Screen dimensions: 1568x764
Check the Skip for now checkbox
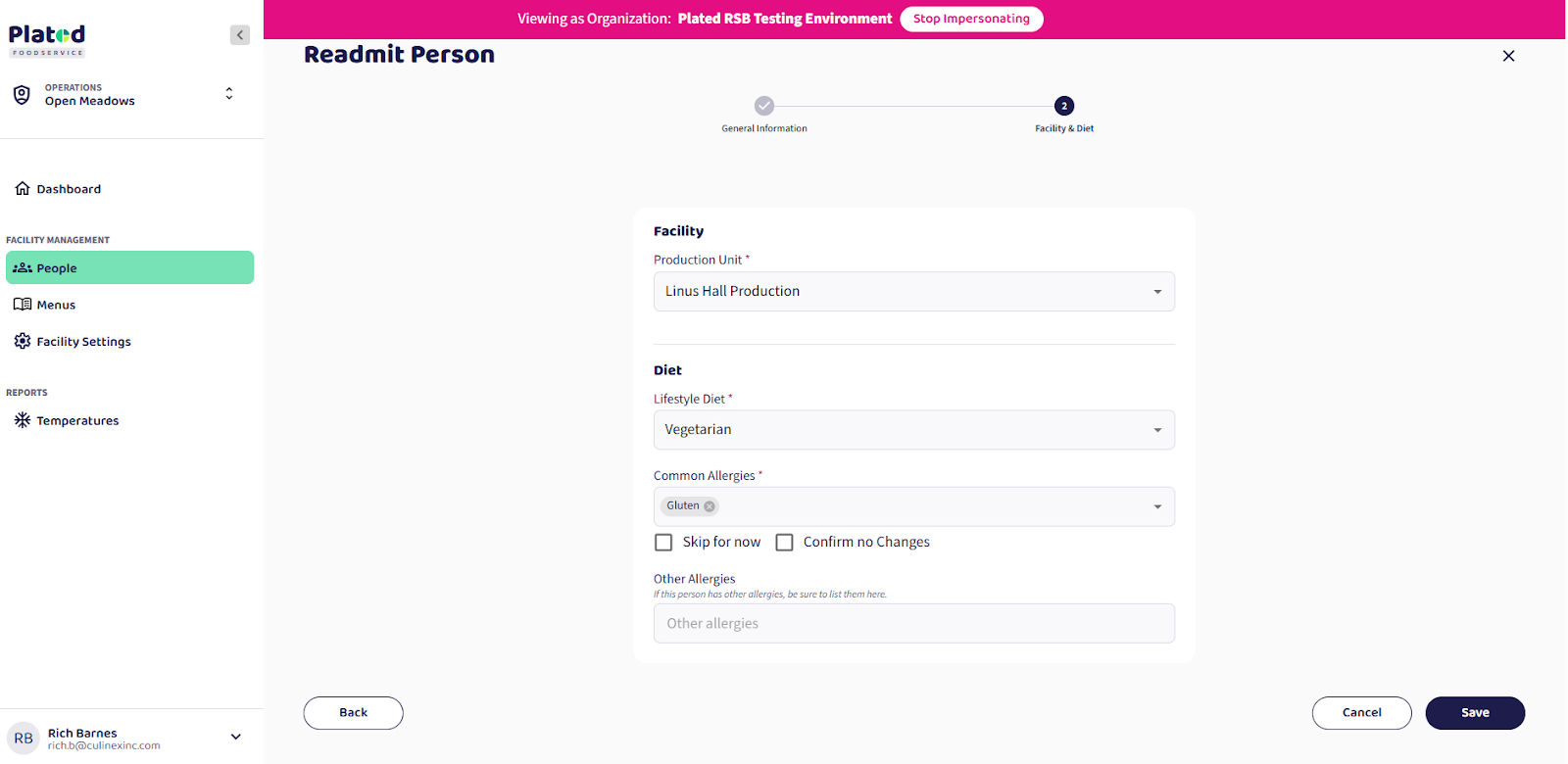pyautogui.click(x=663, y=543)
